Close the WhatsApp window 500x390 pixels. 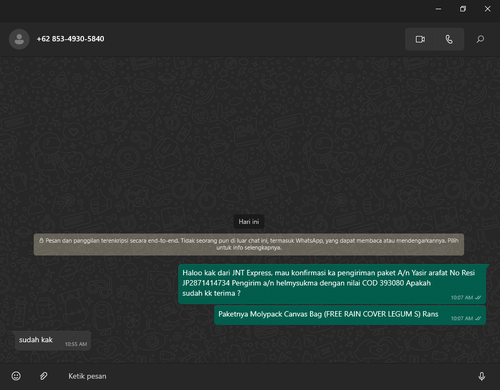click(x=487, y=9)
